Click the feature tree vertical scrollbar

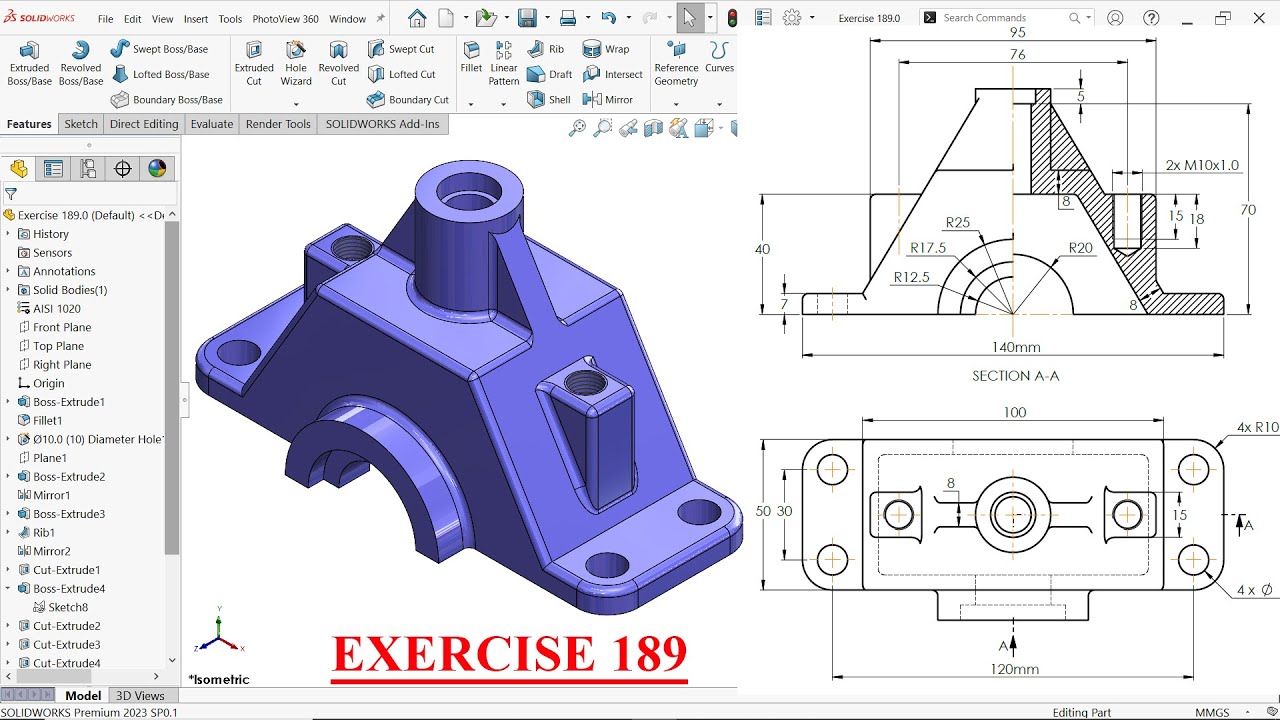click(172, 387)
